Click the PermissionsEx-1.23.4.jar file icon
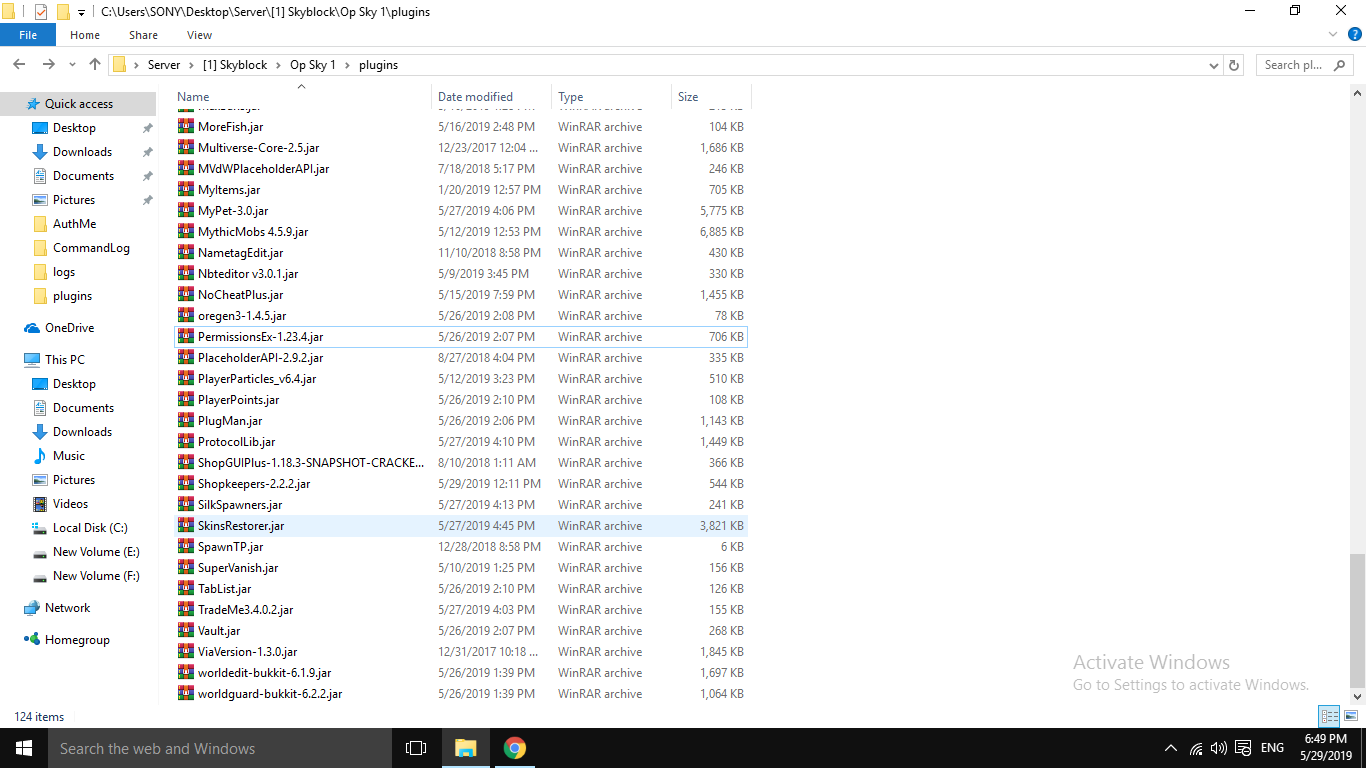 [x=186, y=337]
